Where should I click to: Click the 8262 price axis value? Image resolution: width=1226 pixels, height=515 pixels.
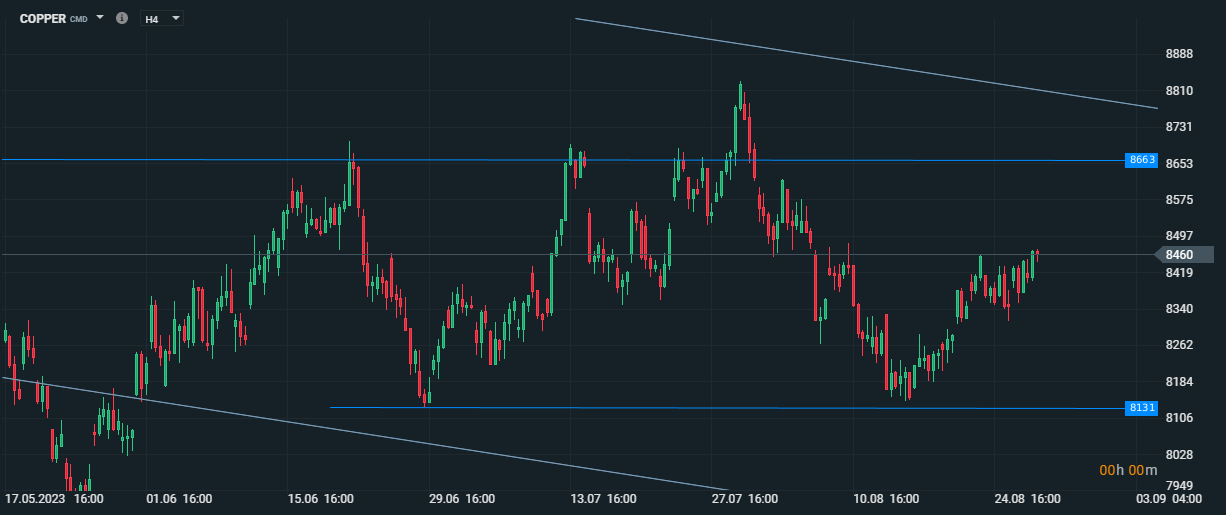[1180, 345]
